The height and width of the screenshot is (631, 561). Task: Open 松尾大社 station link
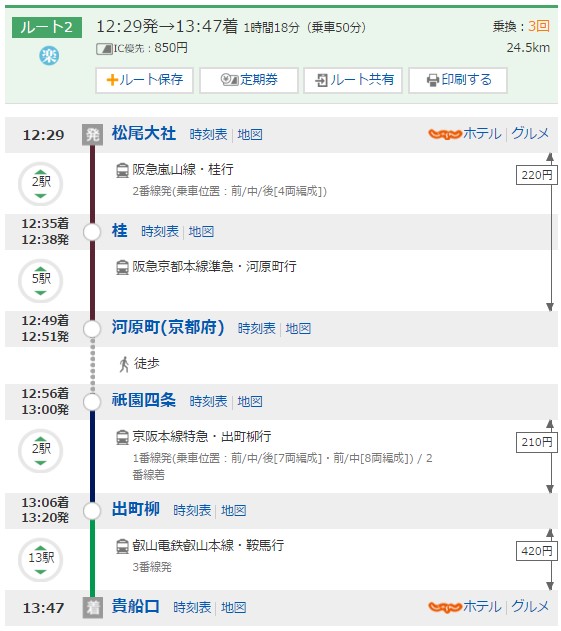[144, 134]
